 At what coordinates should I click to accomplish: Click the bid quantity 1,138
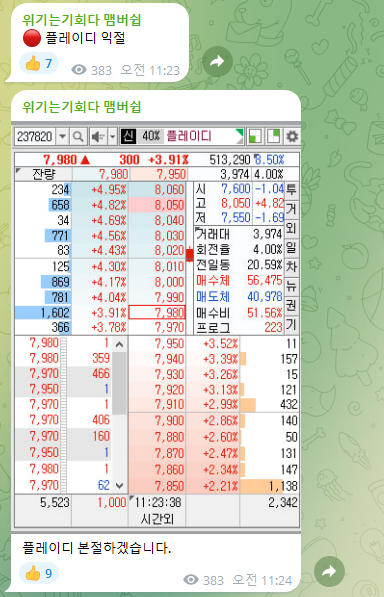283,486
